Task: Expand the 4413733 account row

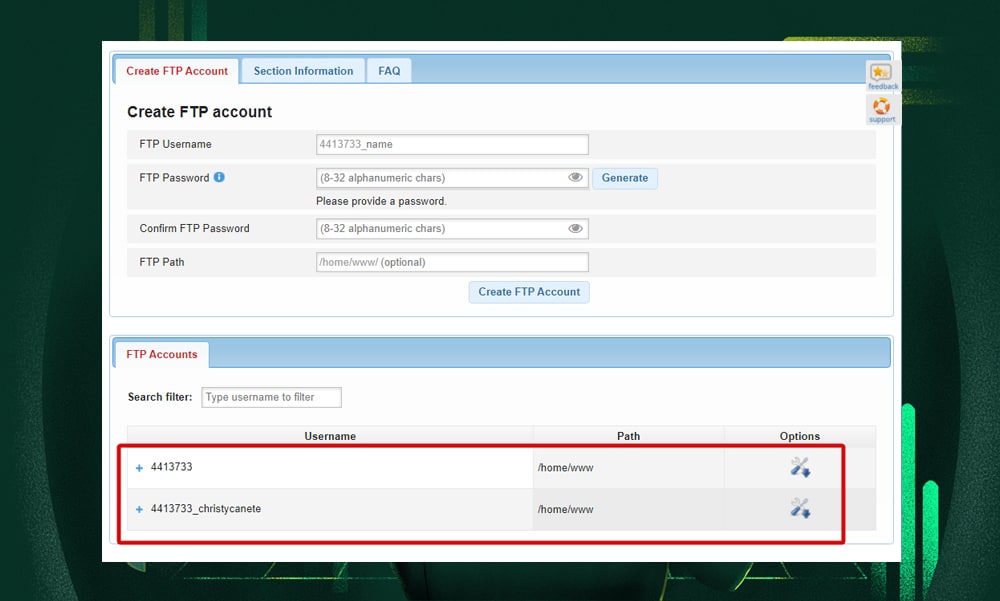Action: [138, 466]
